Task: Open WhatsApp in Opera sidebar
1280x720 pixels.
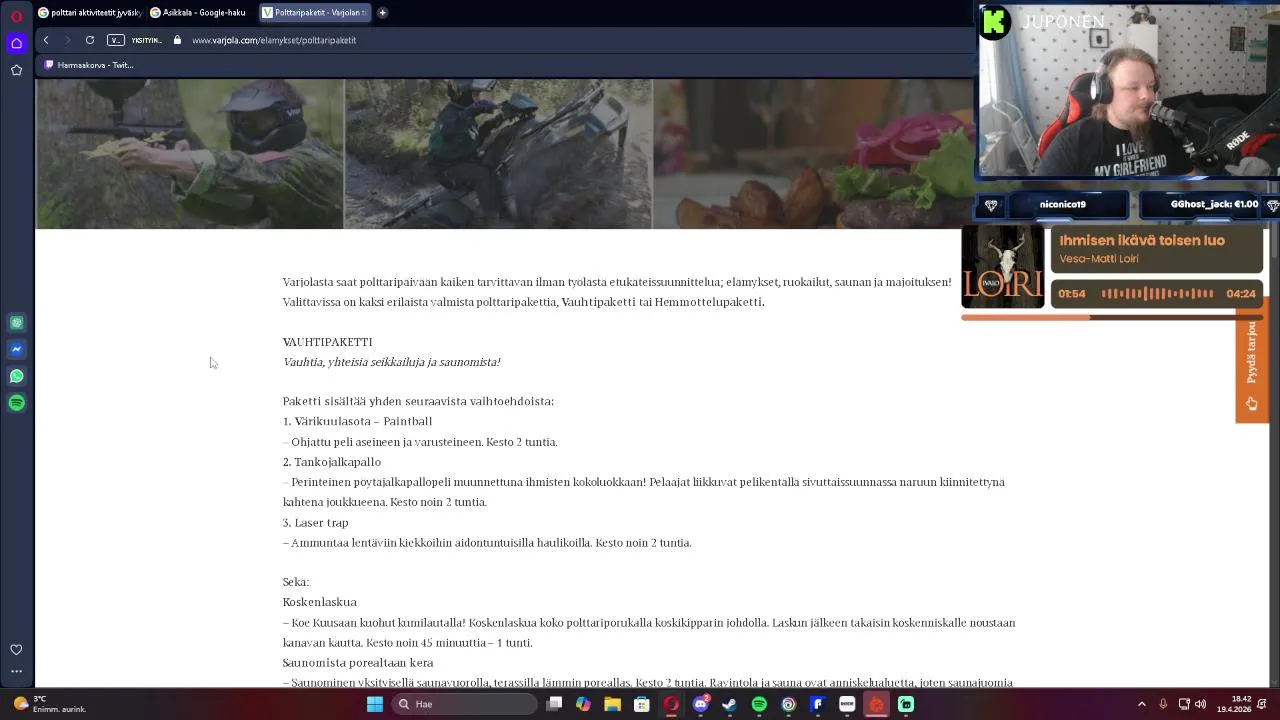Action: pyautogui.click(x=16, y=376)
